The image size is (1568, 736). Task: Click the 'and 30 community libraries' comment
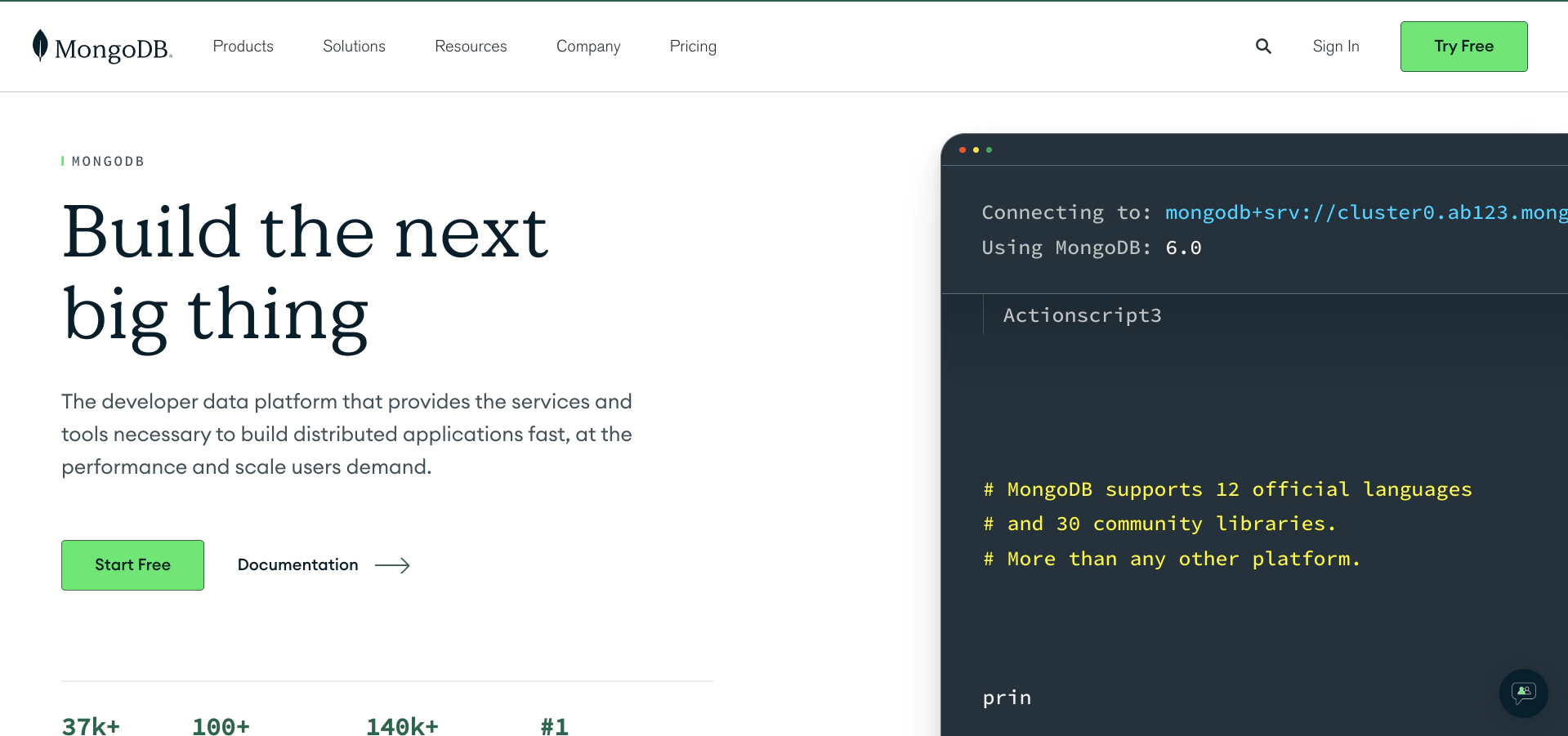tap(1159, 524)
